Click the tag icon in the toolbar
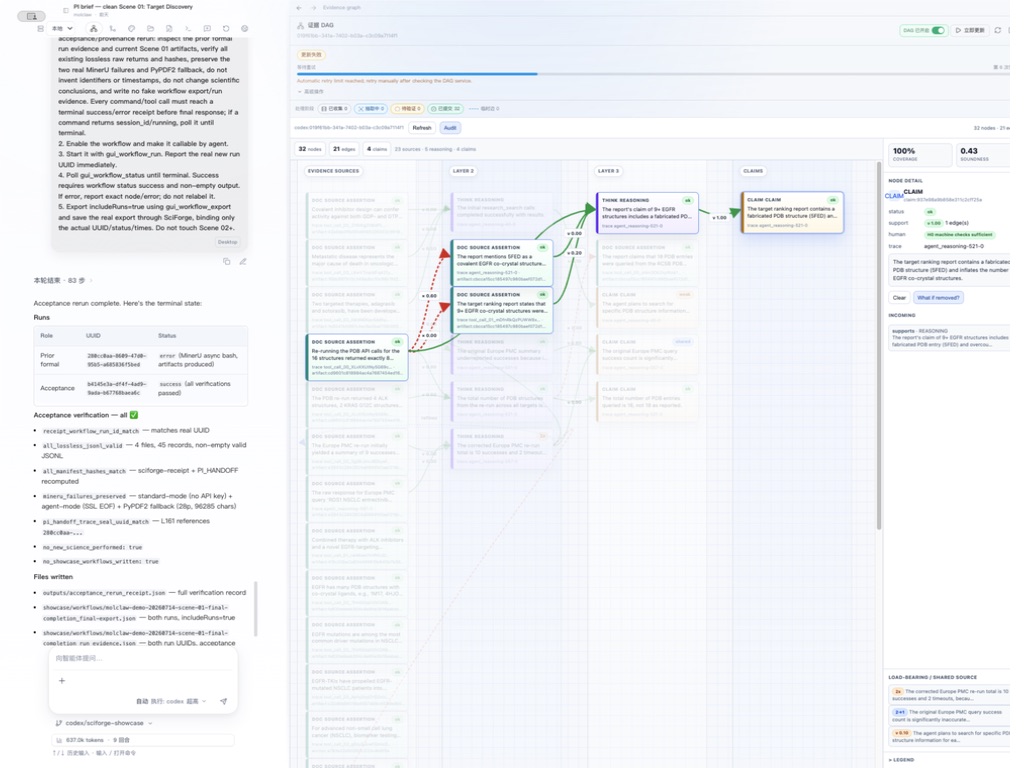This screenshot has height=768, width=1025. [131, 29]
